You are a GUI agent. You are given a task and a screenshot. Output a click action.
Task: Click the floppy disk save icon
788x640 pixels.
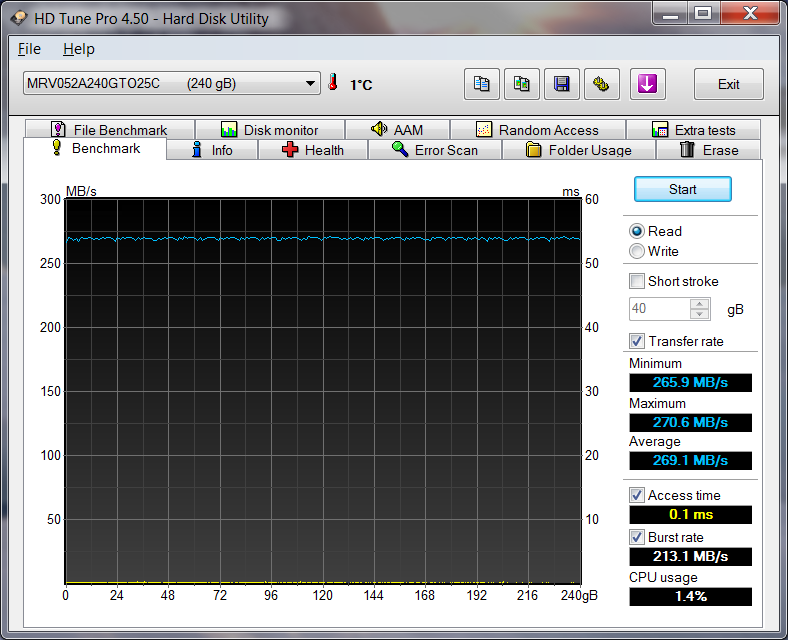click(x=562, y=84)
